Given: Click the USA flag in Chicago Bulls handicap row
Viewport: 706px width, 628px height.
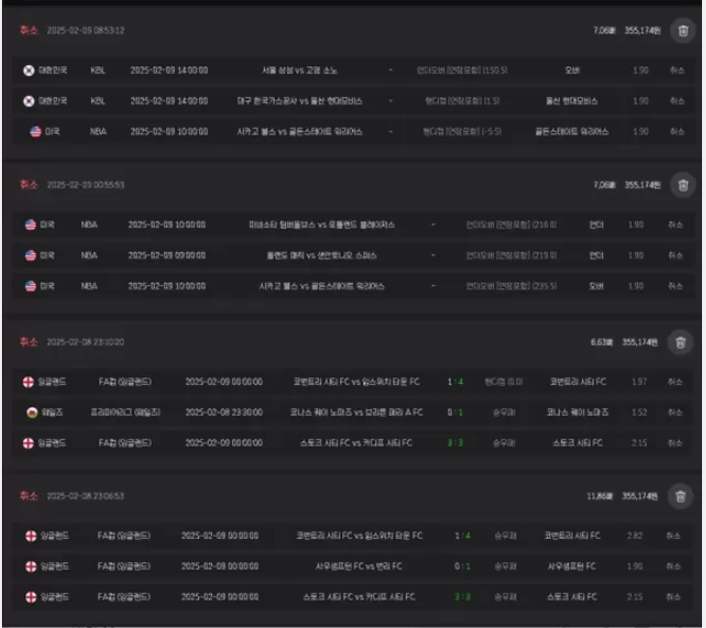Looking at the screenshot, I should coord(35,131).
